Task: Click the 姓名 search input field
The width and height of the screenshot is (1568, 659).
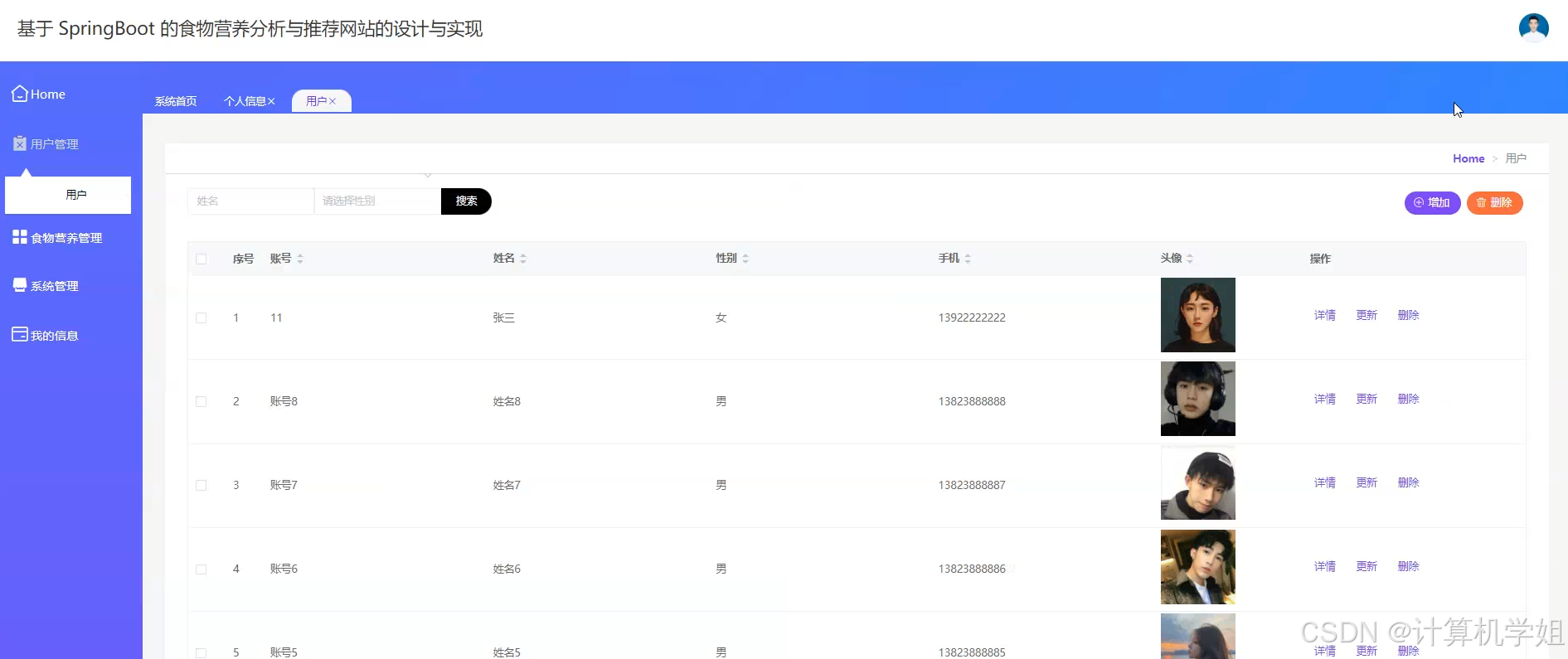Action: click(250, 201)
